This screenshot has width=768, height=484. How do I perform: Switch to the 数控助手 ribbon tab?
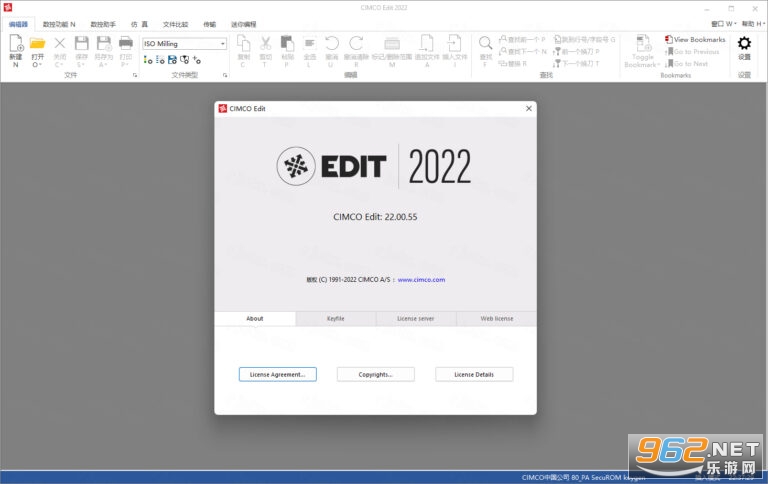(x=103, y=24)
